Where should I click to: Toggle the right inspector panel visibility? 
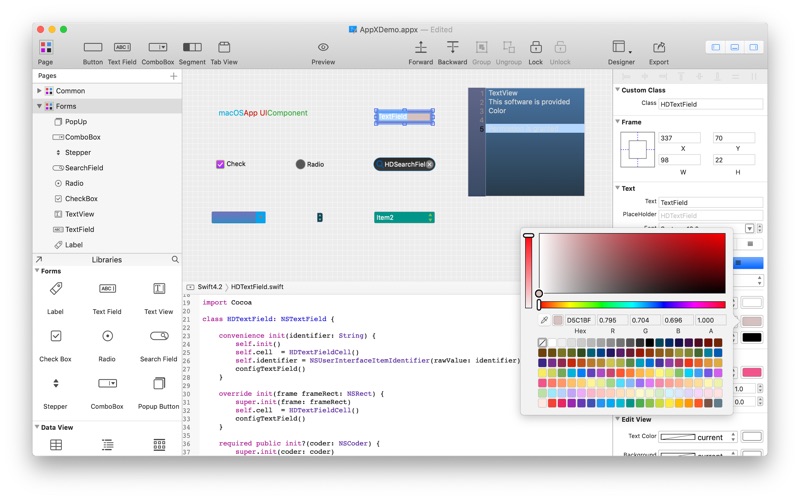pyautogui.click(x=754, y=47)
